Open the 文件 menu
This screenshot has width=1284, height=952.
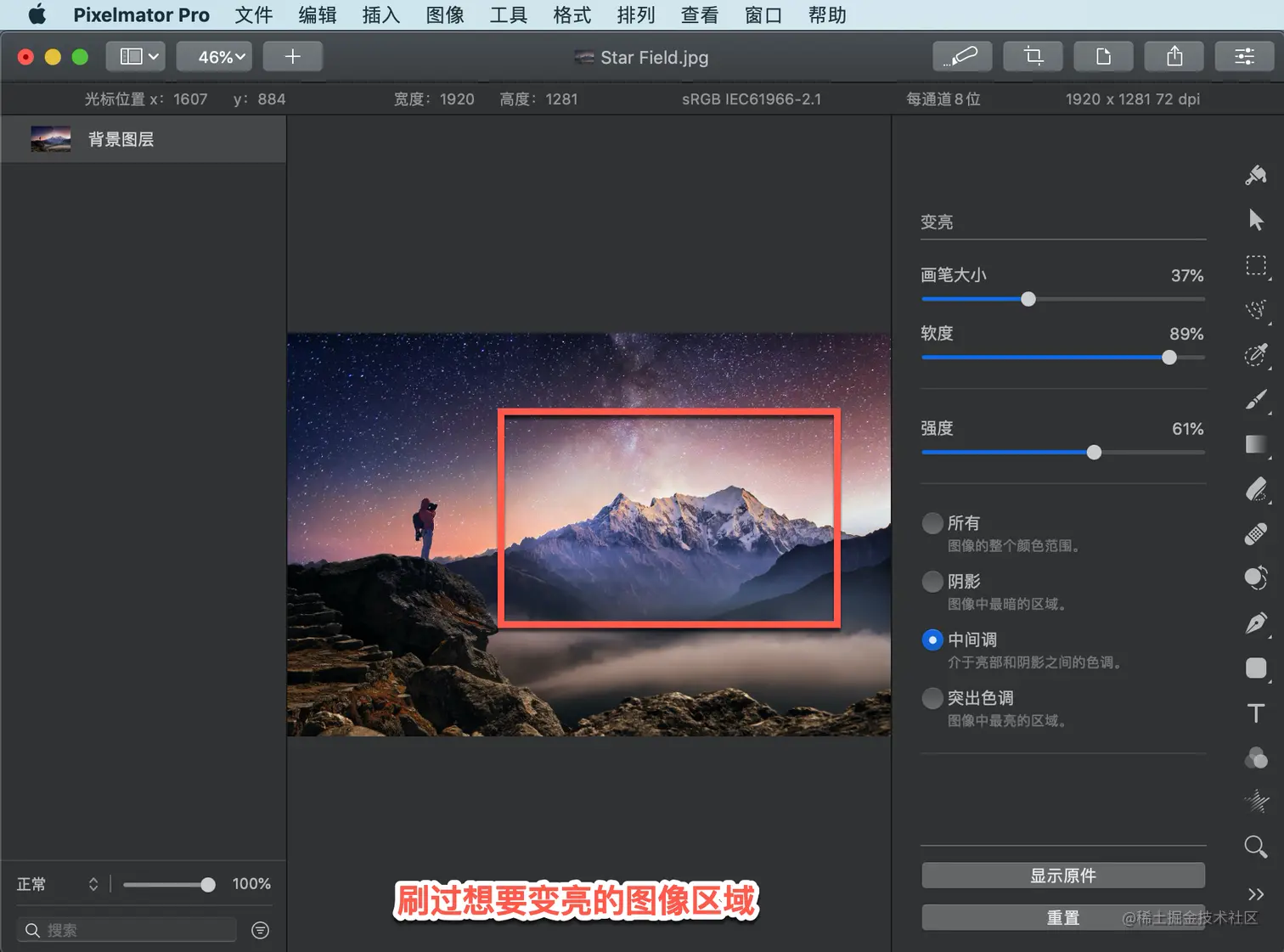[254, 15]
